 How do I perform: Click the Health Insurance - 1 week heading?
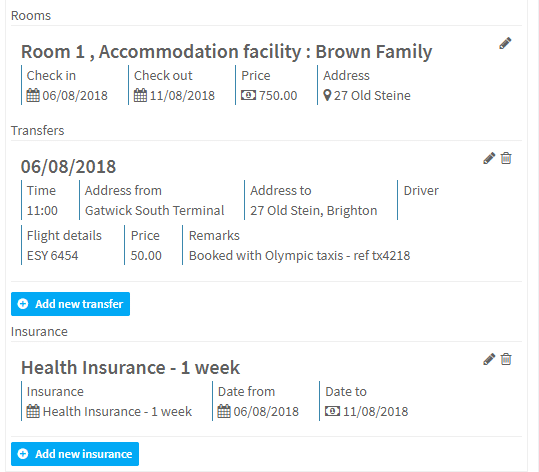click(x=130, y=367)
